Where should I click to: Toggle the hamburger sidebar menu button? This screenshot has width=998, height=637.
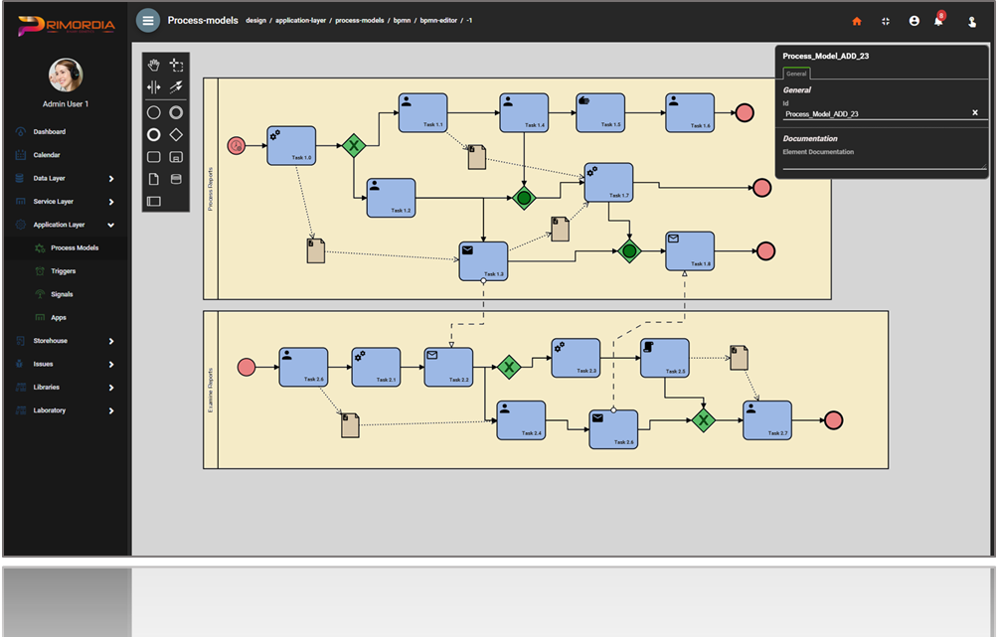[x=148, y=20]
